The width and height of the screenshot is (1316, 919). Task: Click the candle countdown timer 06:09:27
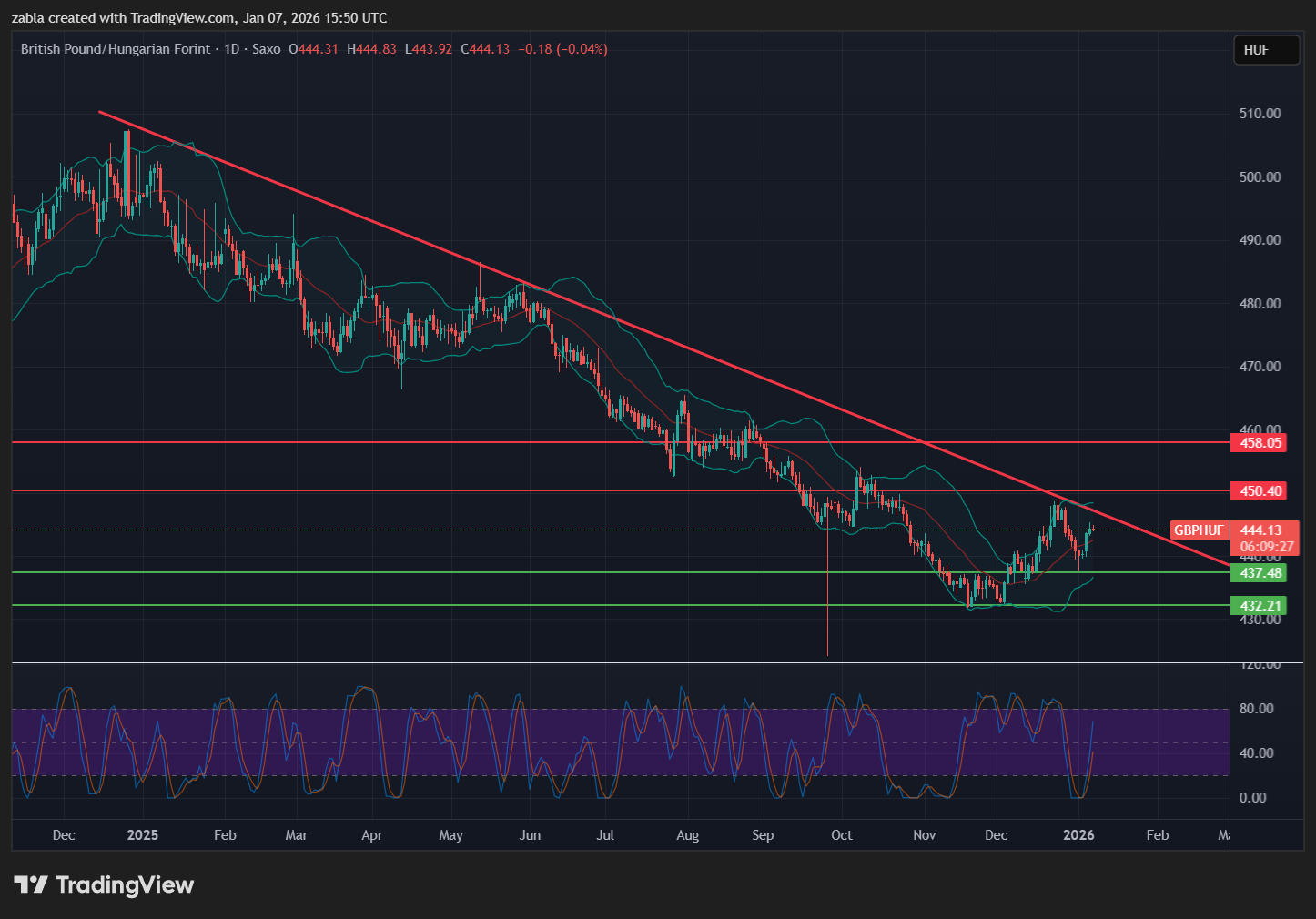(x=1266, y=547)
